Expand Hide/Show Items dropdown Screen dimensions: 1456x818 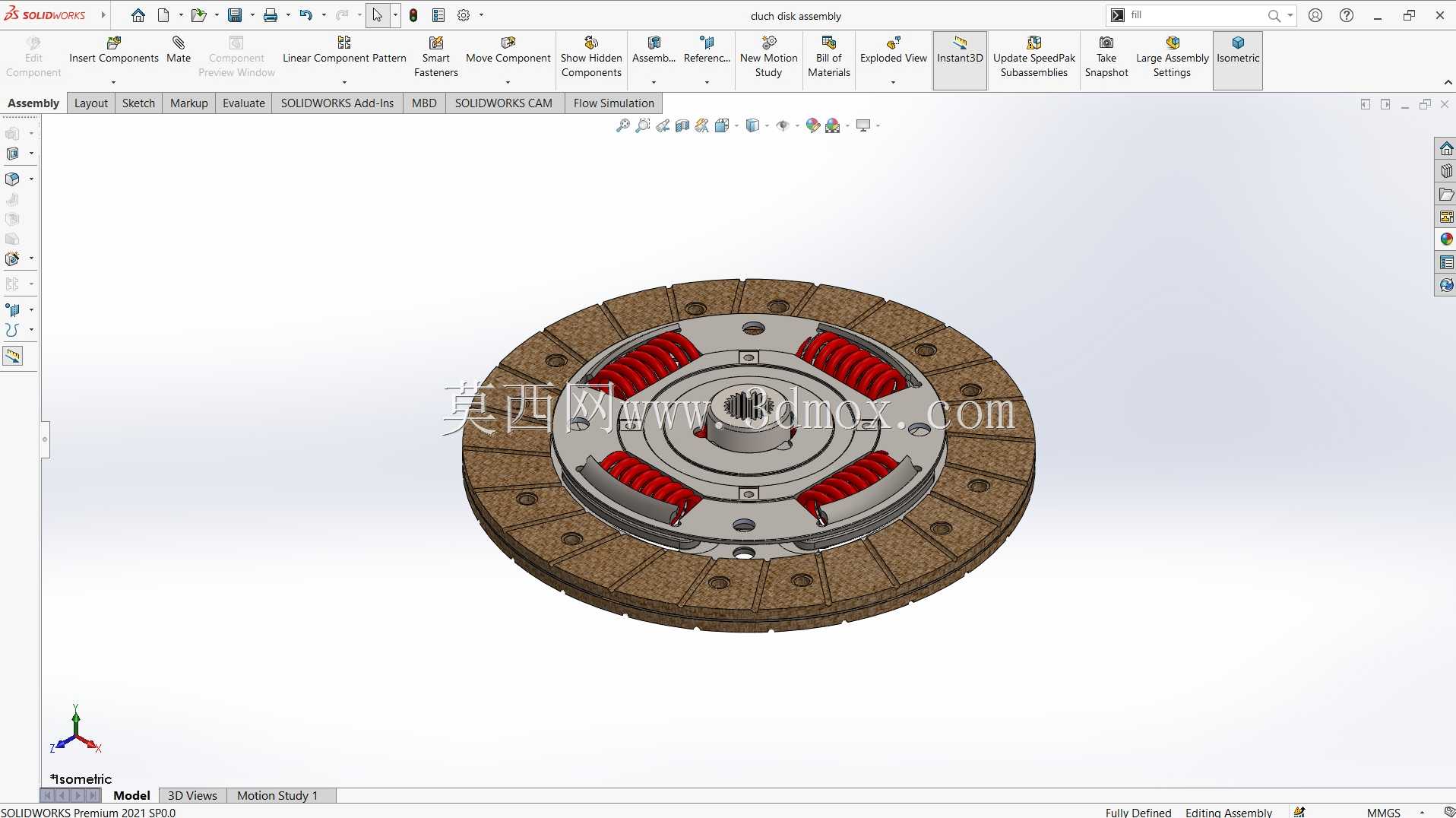(x=797, y=125)
